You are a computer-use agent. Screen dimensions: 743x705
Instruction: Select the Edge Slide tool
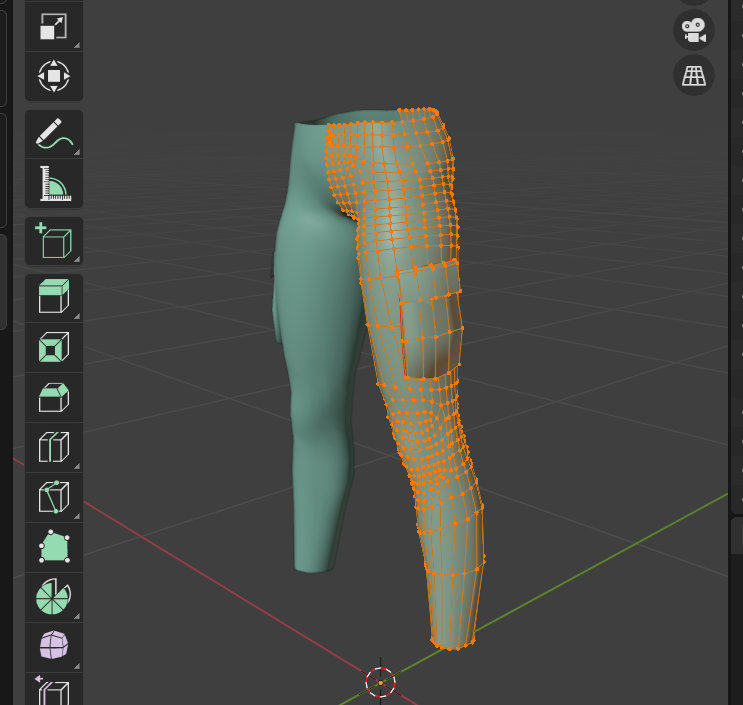coord(54,690)
